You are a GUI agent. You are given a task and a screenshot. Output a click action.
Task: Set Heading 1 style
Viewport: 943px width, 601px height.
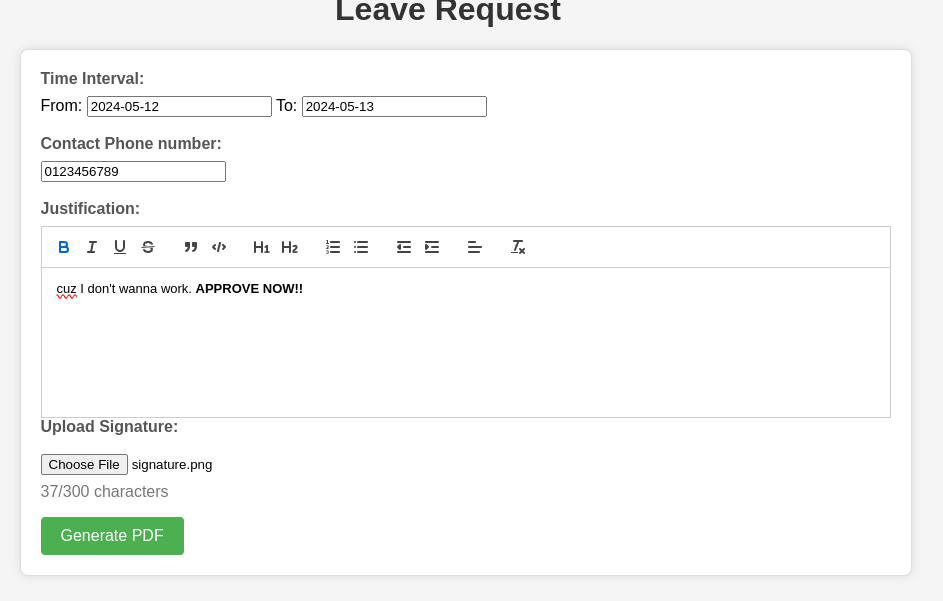(261, 247)
